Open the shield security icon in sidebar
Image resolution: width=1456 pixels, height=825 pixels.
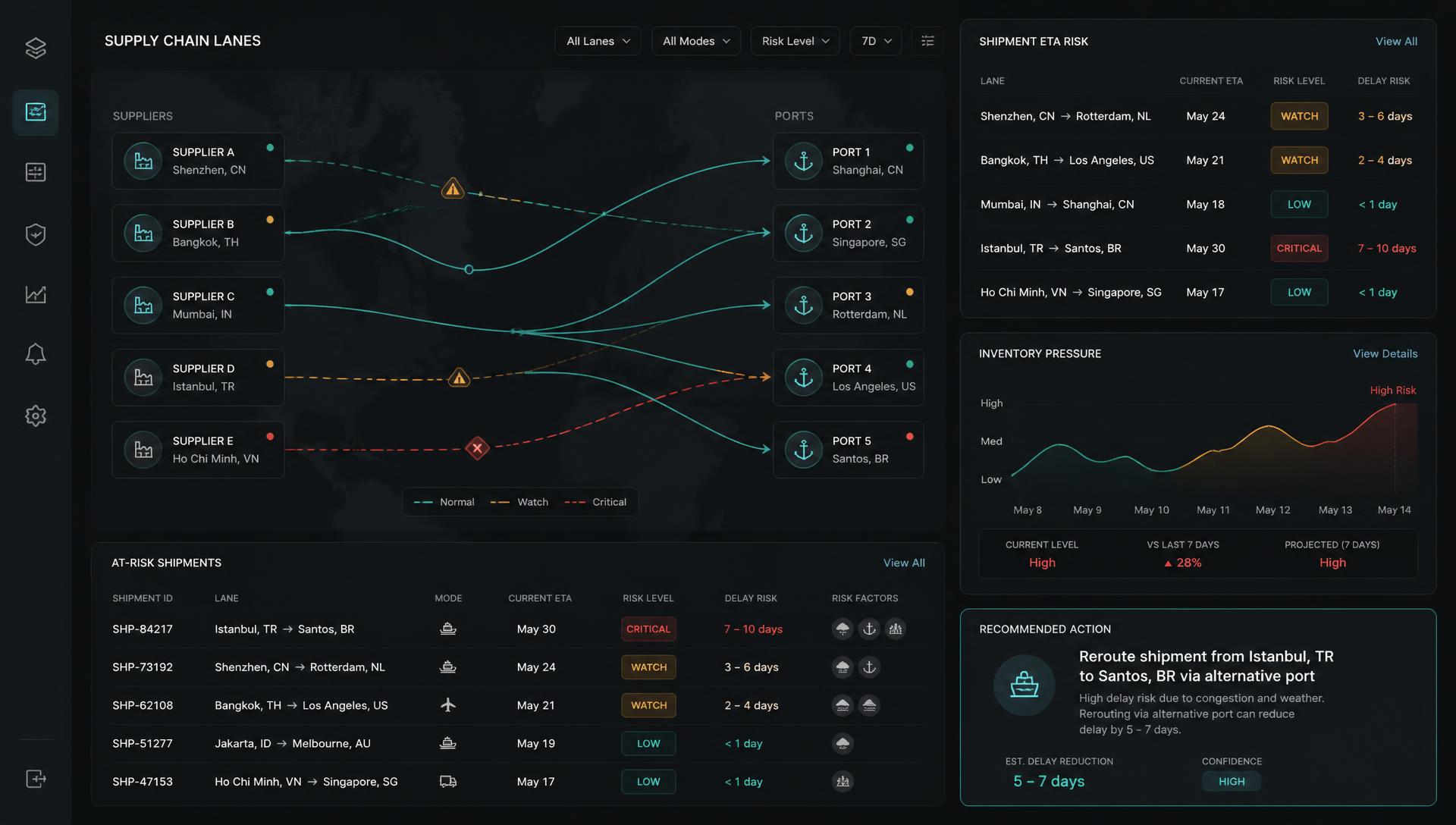click(36, 234)
